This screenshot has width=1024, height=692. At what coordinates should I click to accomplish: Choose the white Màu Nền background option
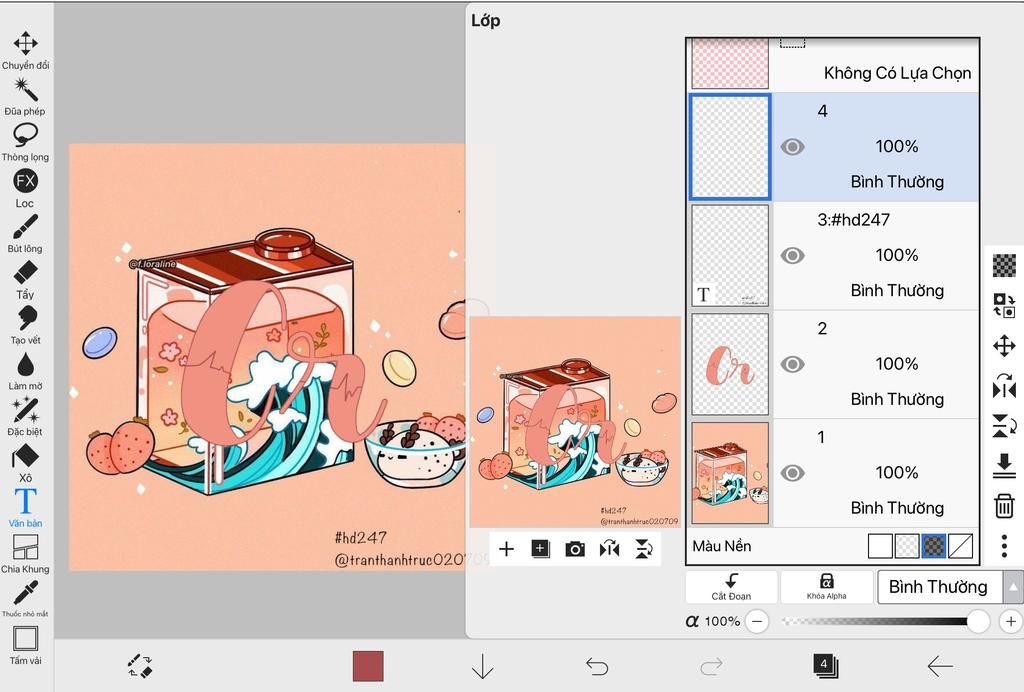pos(880,546)
